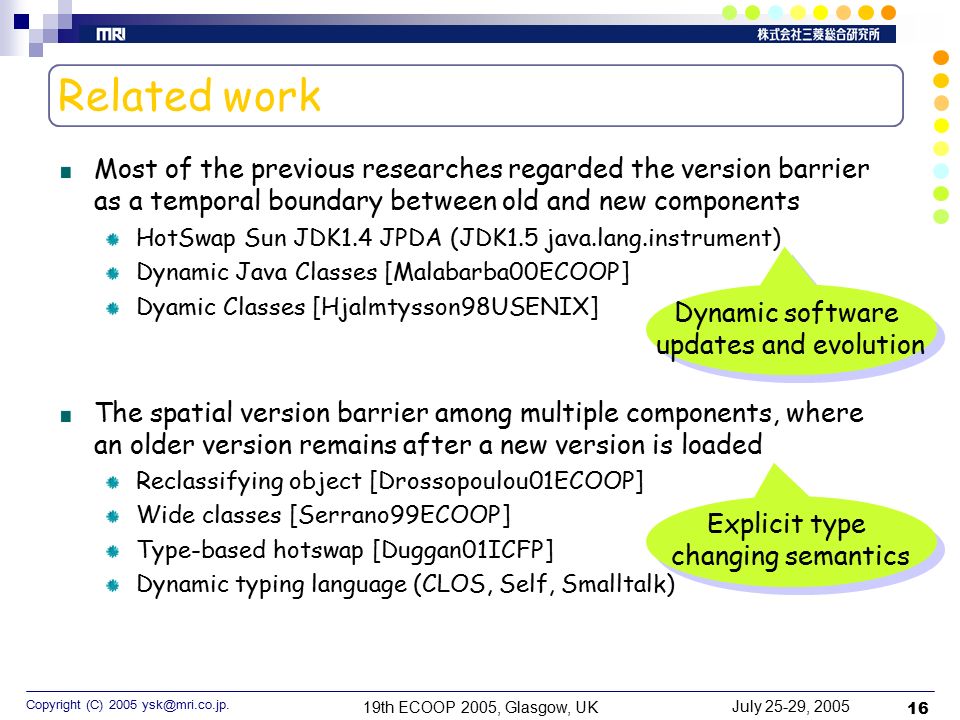Screen dimensions: 960x720
Task: Select the 'HotSwap Sun JDK1.4 JPDA' bullet
Action: (459, 238)
